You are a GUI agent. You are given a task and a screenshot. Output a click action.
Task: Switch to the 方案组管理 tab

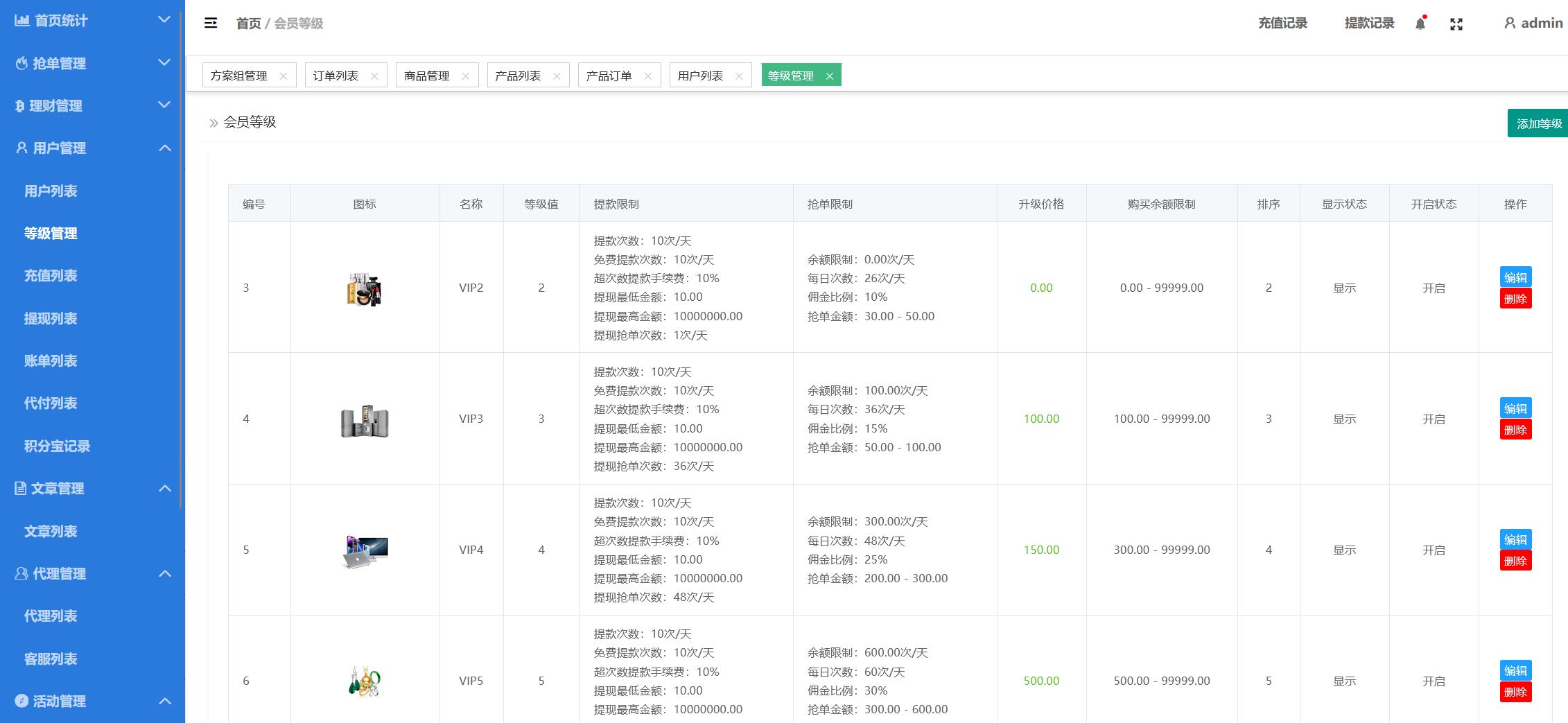[239, 76]
